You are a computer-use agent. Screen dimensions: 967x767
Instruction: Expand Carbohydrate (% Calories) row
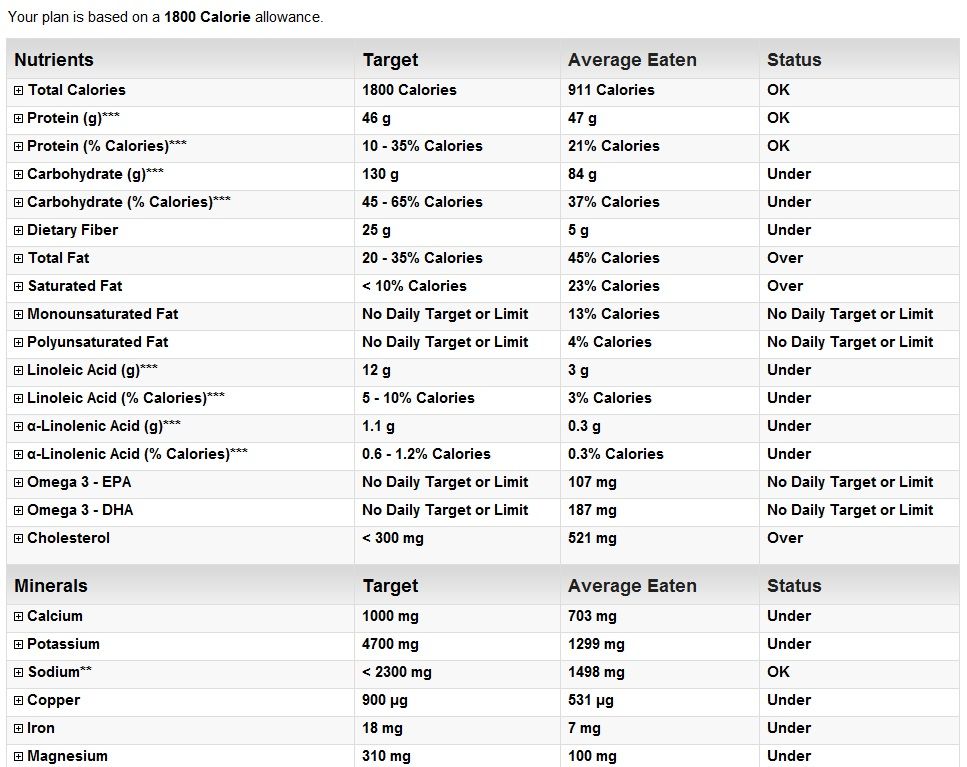[x=19, y=203]
